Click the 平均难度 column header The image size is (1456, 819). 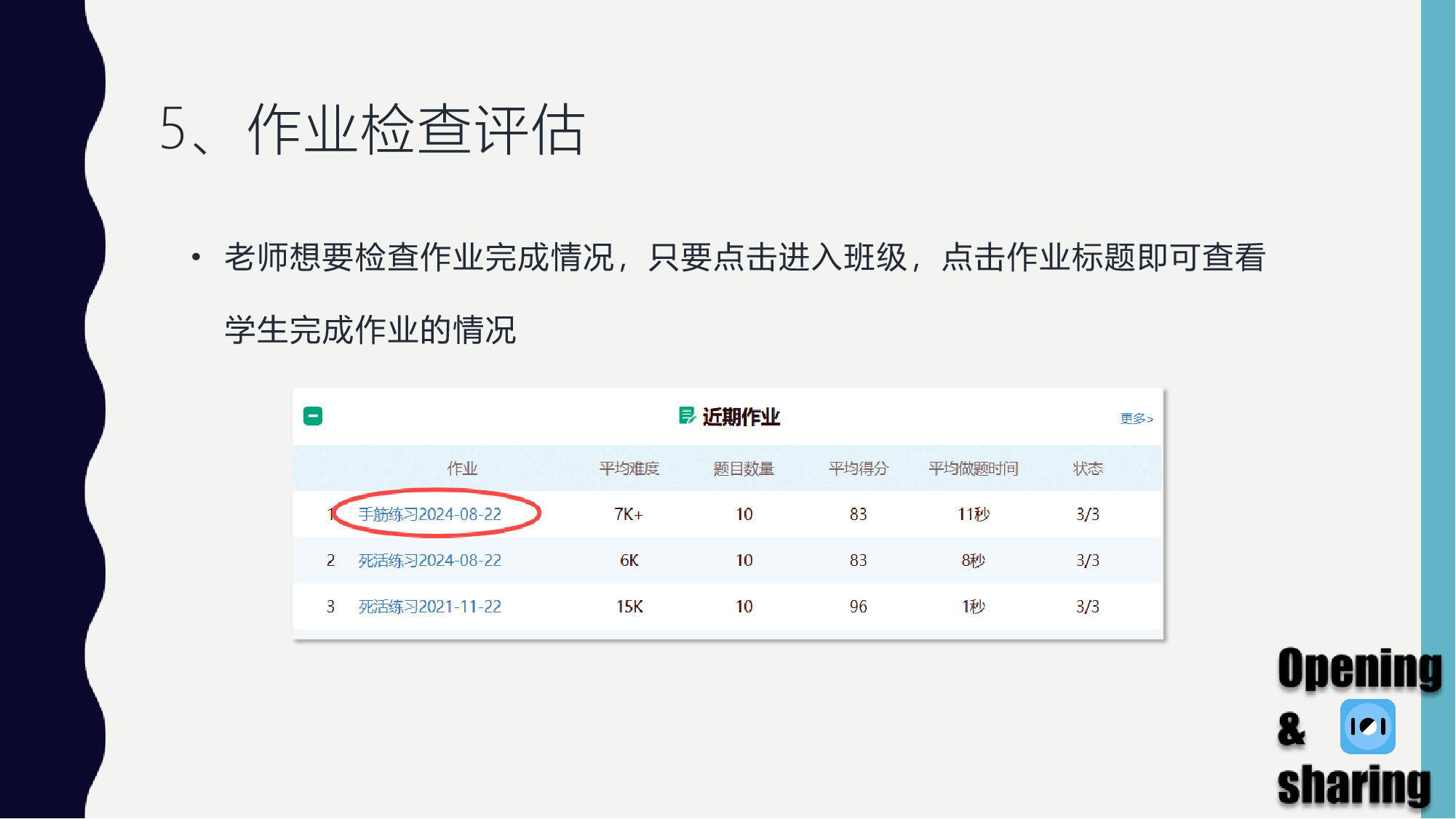tap(629, 468)
